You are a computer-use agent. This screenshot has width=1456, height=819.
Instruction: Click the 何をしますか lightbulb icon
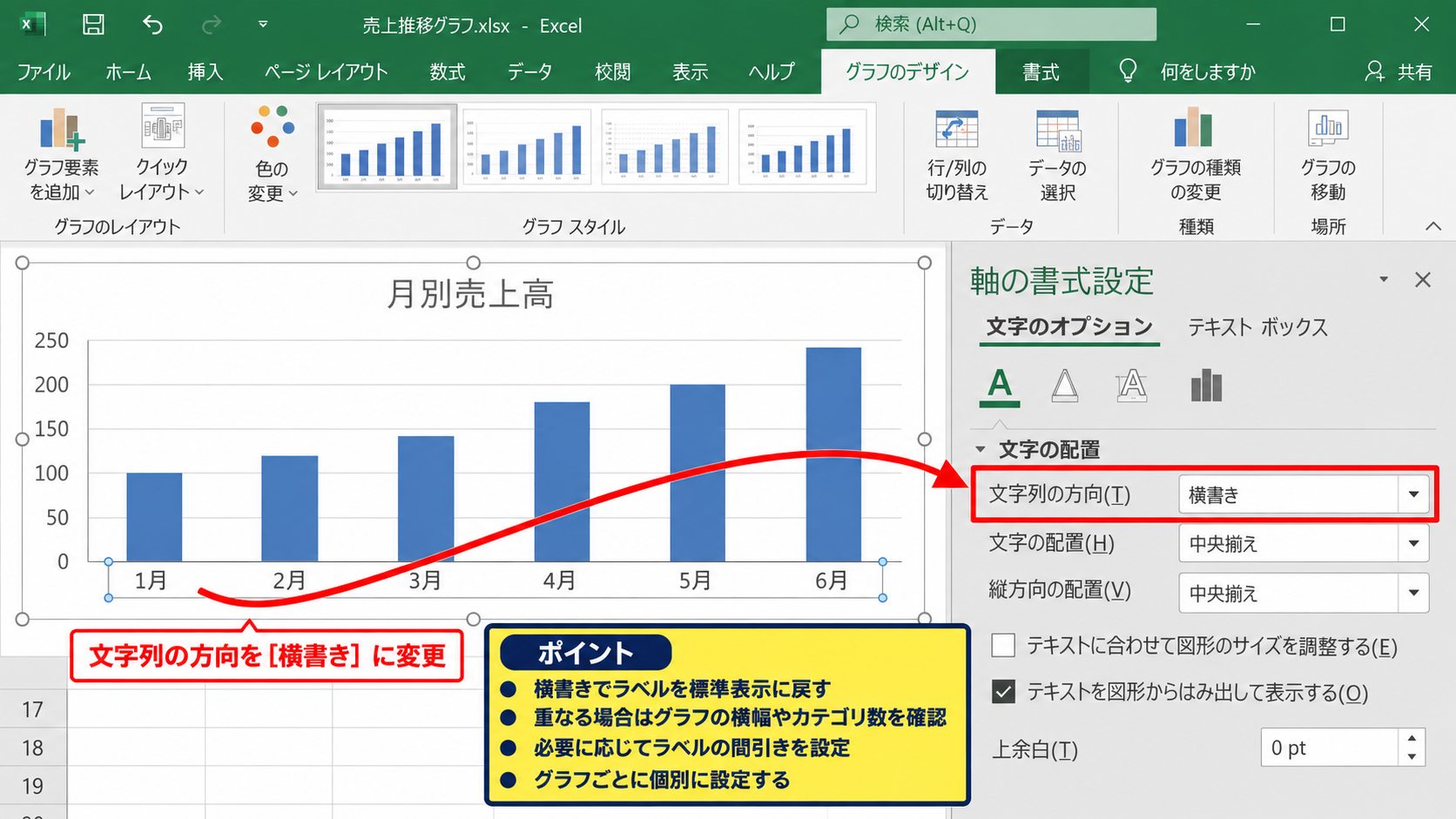pos(1128,71)
